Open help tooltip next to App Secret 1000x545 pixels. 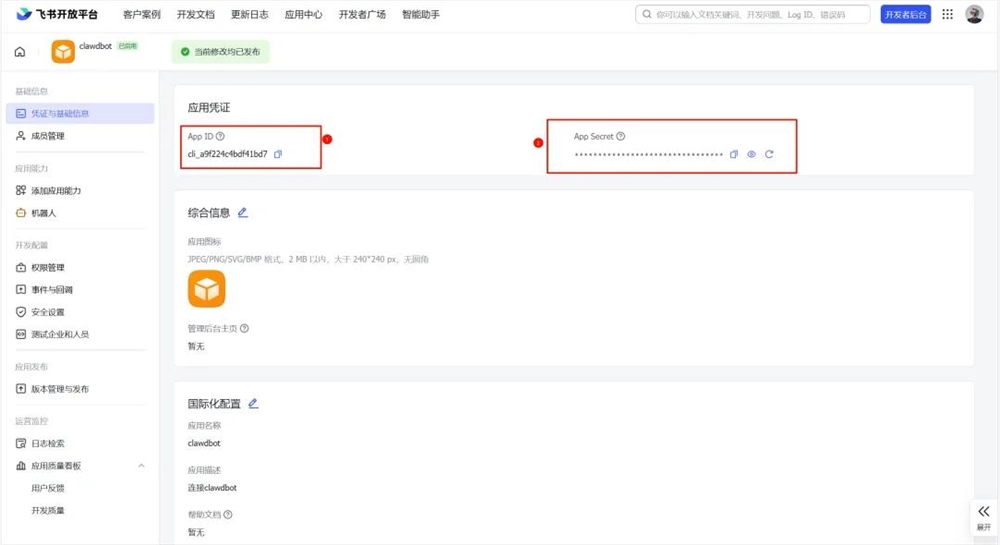click(621, 136)
